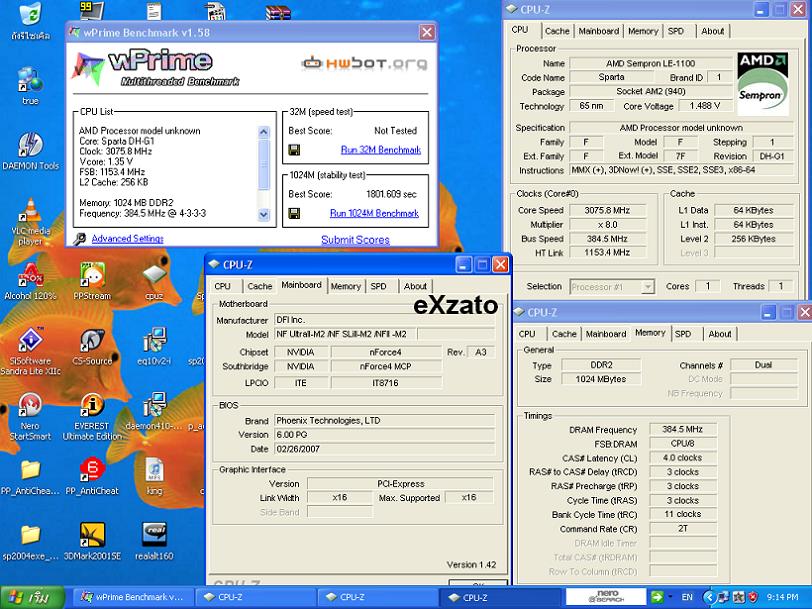Launch the CS-Source desktop shortcut
812x609 pixels.
click(92, 340)
